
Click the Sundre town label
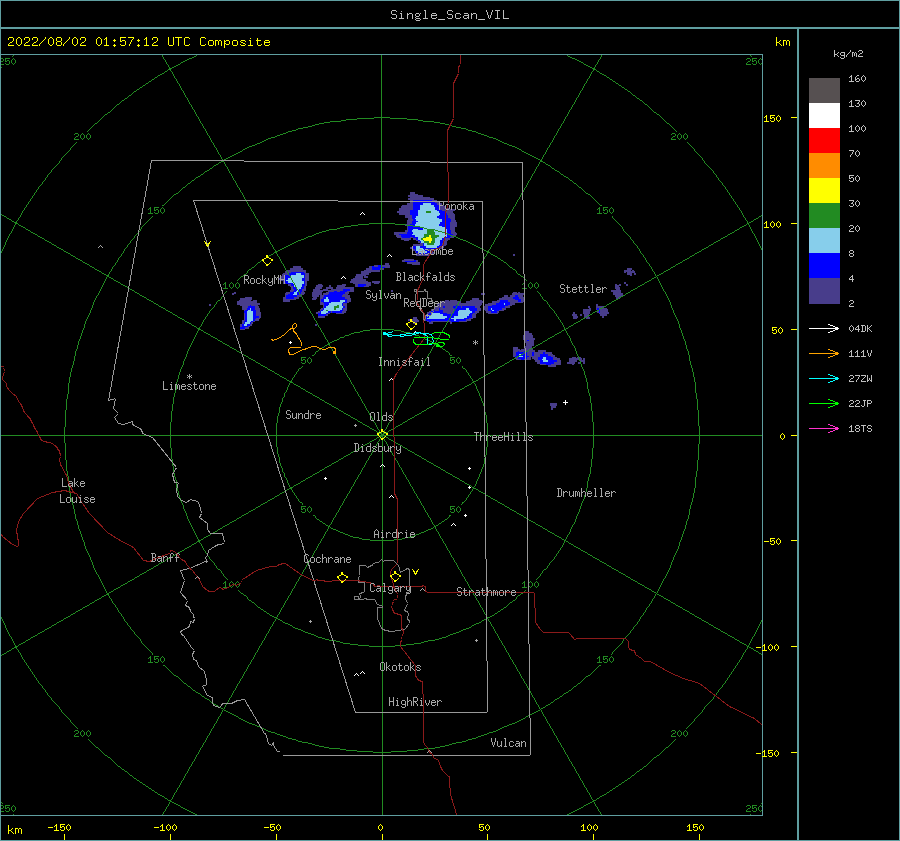pyautogui.click(x=303, y=415)
